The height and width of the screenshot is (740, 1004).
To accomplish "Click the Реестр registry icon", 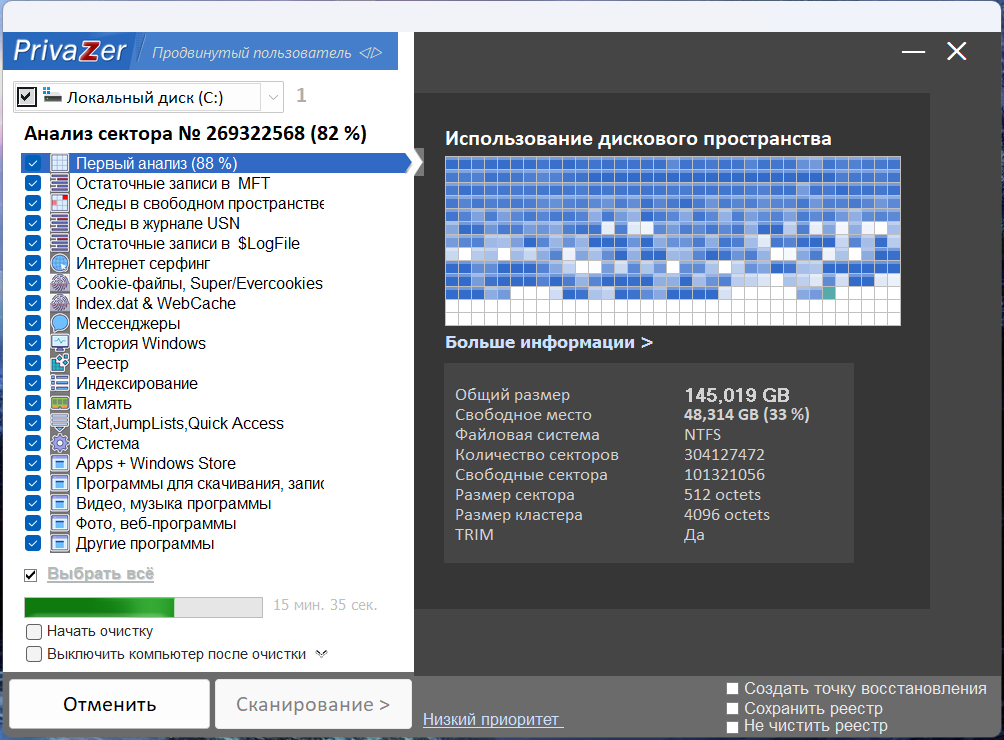I will (60, 363).
